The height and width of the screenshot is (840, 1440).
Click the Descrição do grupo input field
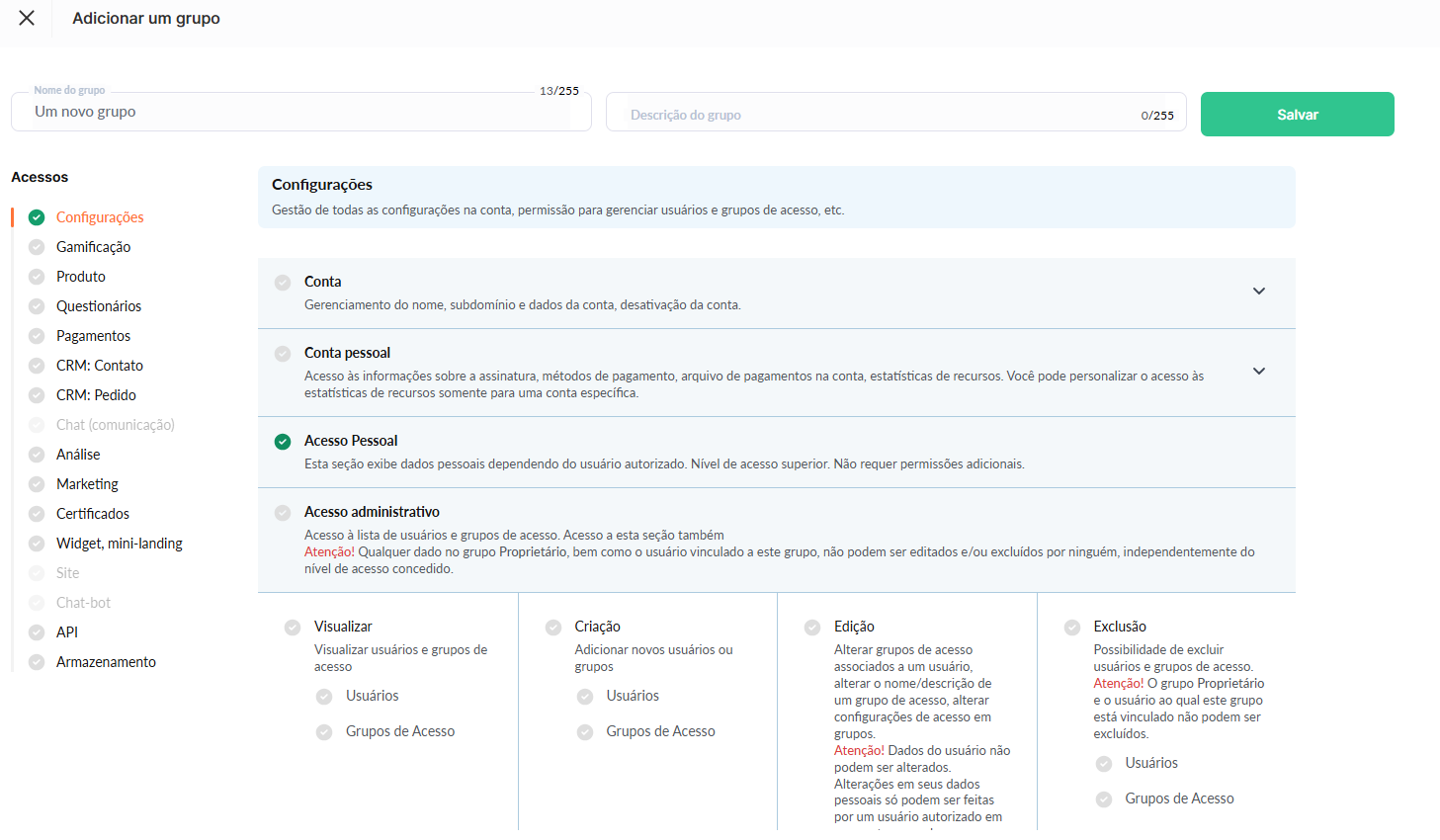click(880, 115)
